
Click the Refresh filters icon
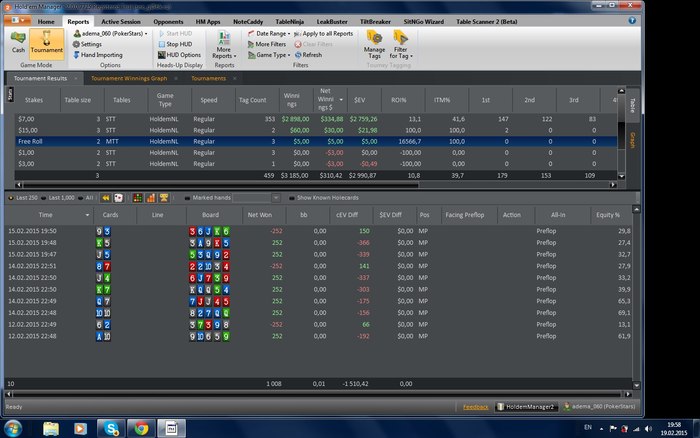point(298,55)
